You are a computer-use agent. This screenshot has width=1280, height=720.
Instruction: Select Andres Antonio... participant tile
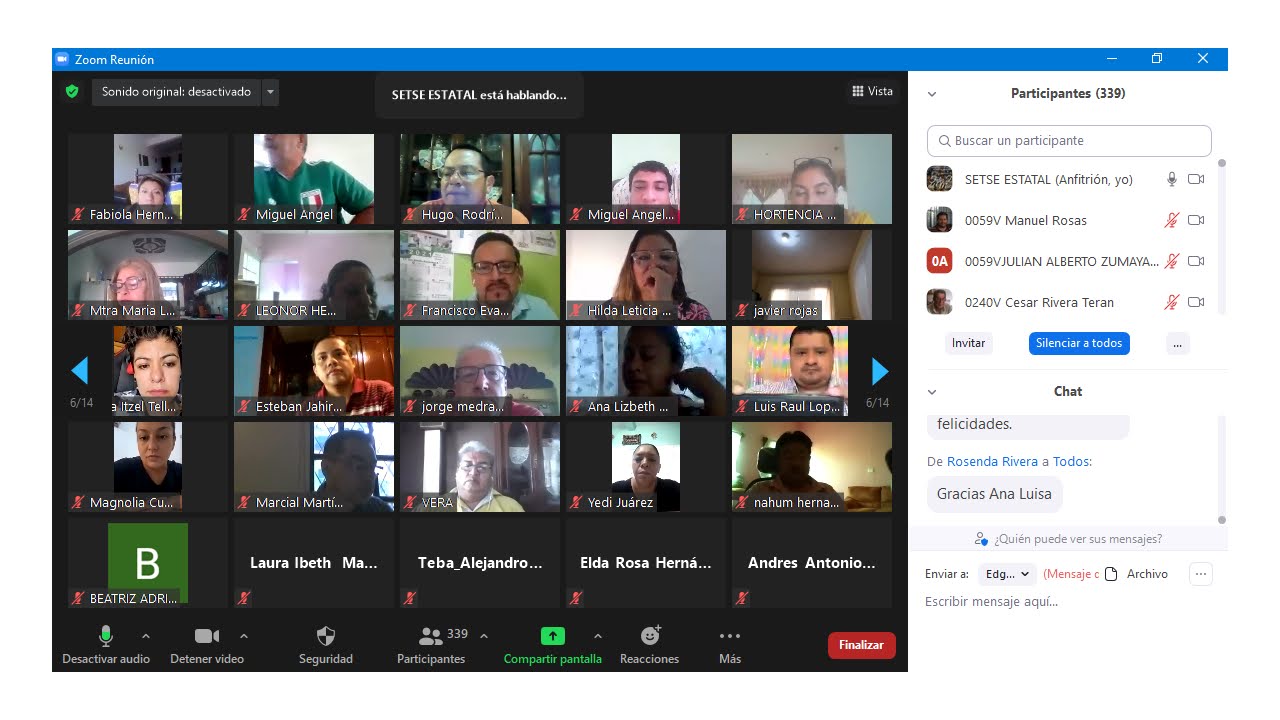(x=812, y=563)
